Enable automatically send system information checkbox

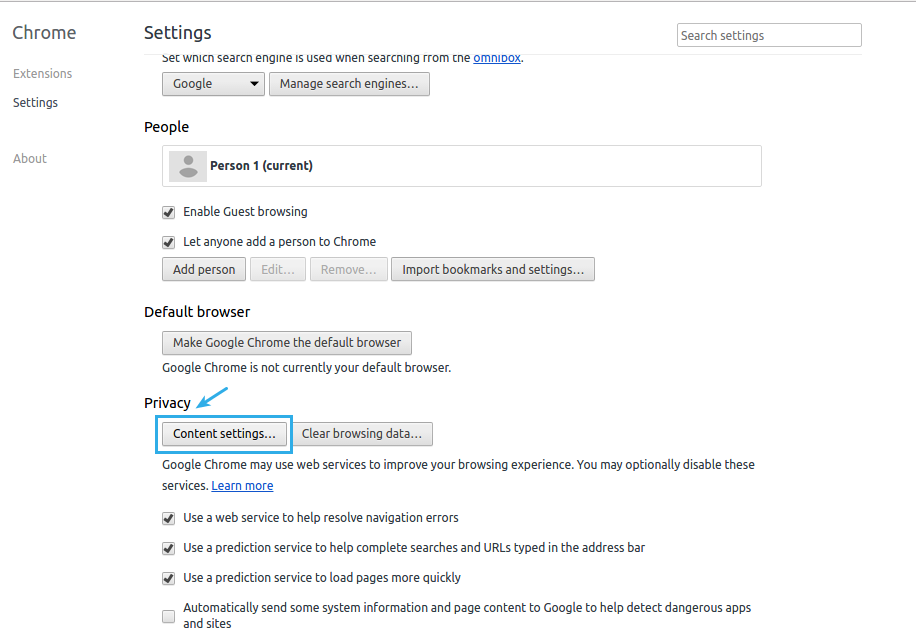point(169,616)
